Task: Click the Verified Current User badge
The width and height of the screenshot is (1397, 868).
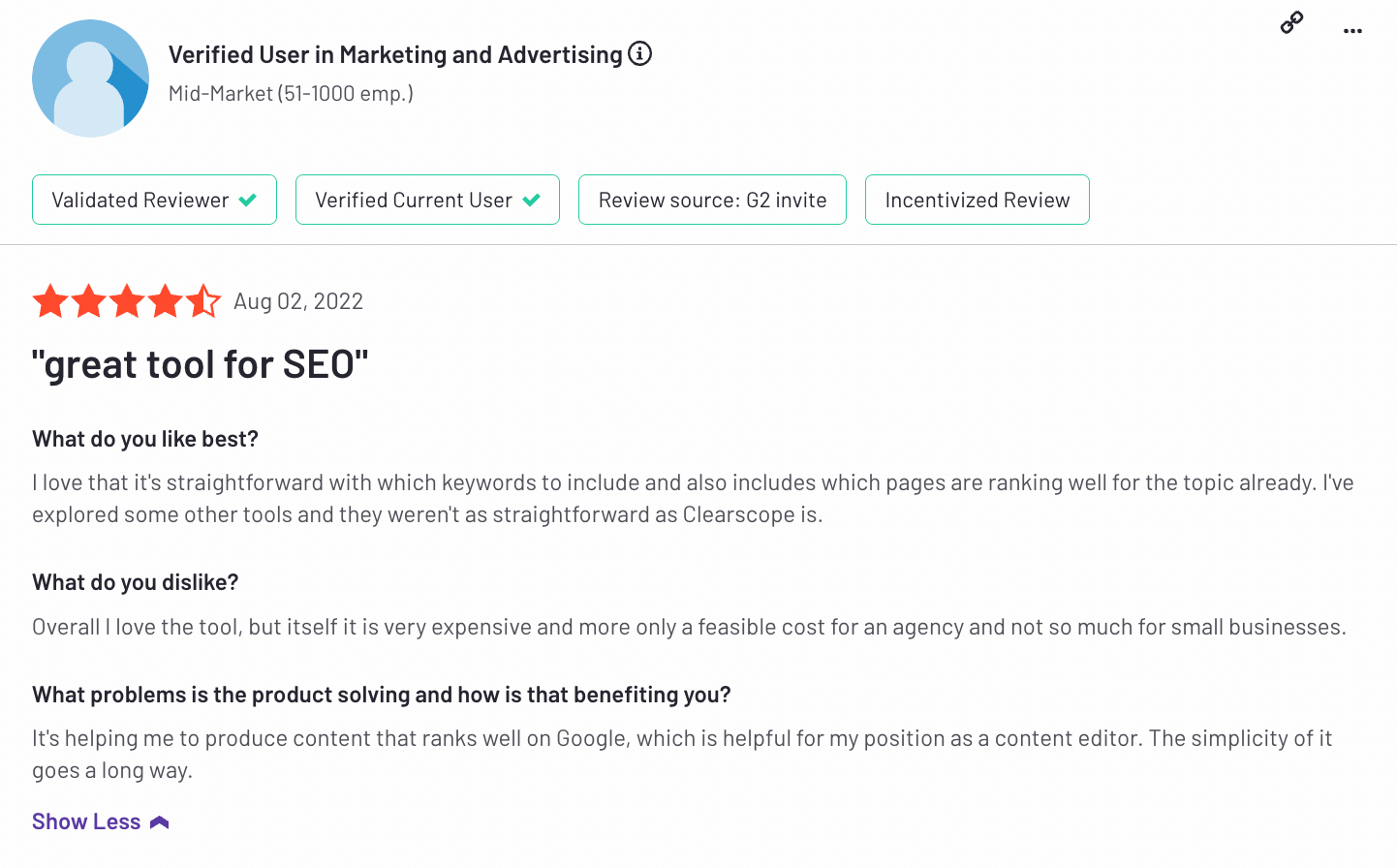Action: click(x=414, y=200)
